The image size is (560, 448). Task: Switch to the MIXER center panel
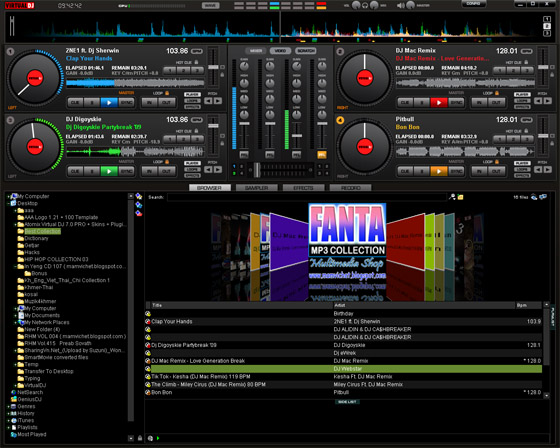pos(256,51)
